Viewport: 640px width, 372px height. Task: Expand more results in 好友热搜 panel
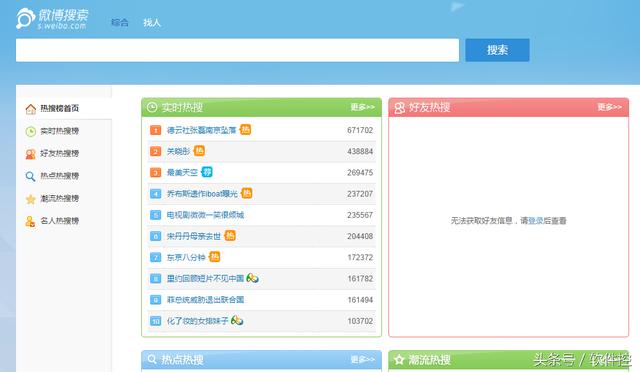click(609, 107)
